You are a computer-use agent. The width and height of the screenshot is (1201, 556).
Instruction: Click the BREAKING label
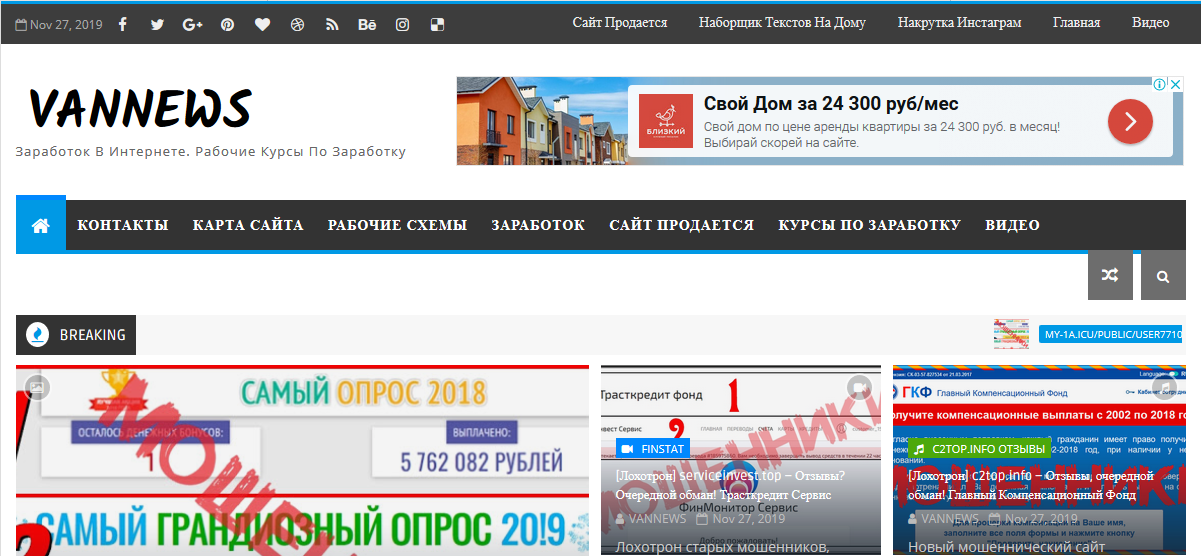point(93,335)
